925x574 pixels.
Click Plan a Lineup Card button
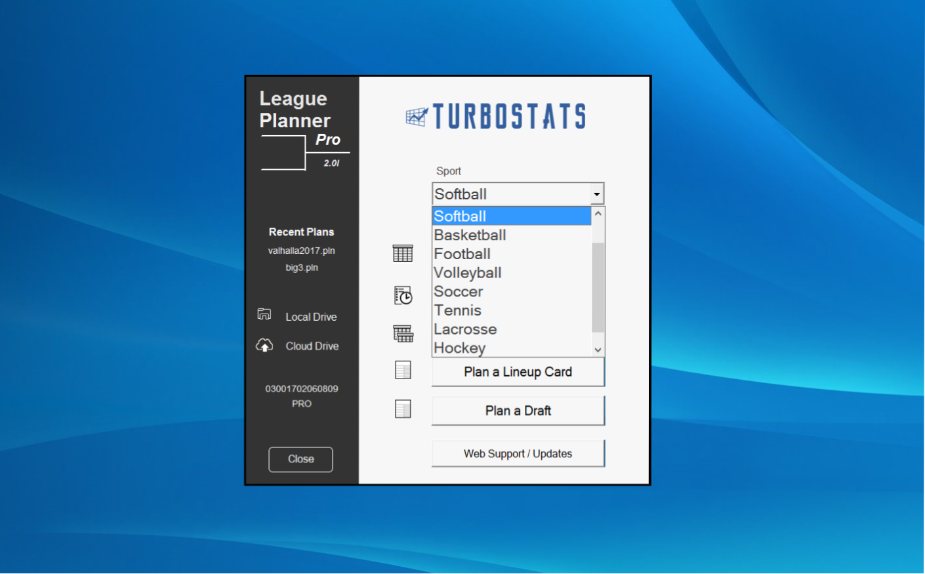(x=518, y=372)
